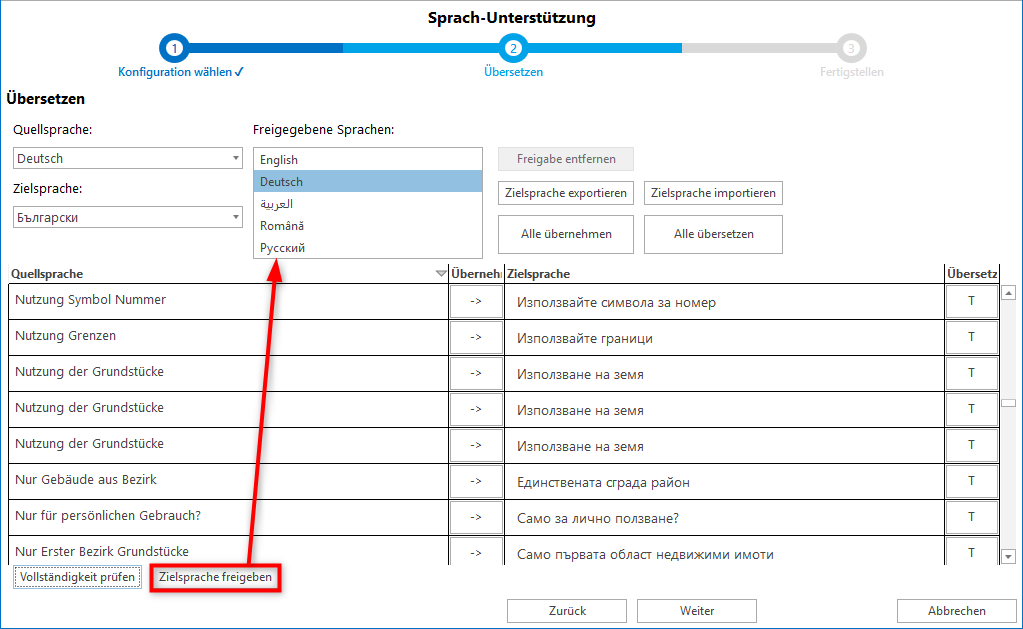
Task: Click T translate button for Nutzung Grenzen
Action: [x=971, y=337]
